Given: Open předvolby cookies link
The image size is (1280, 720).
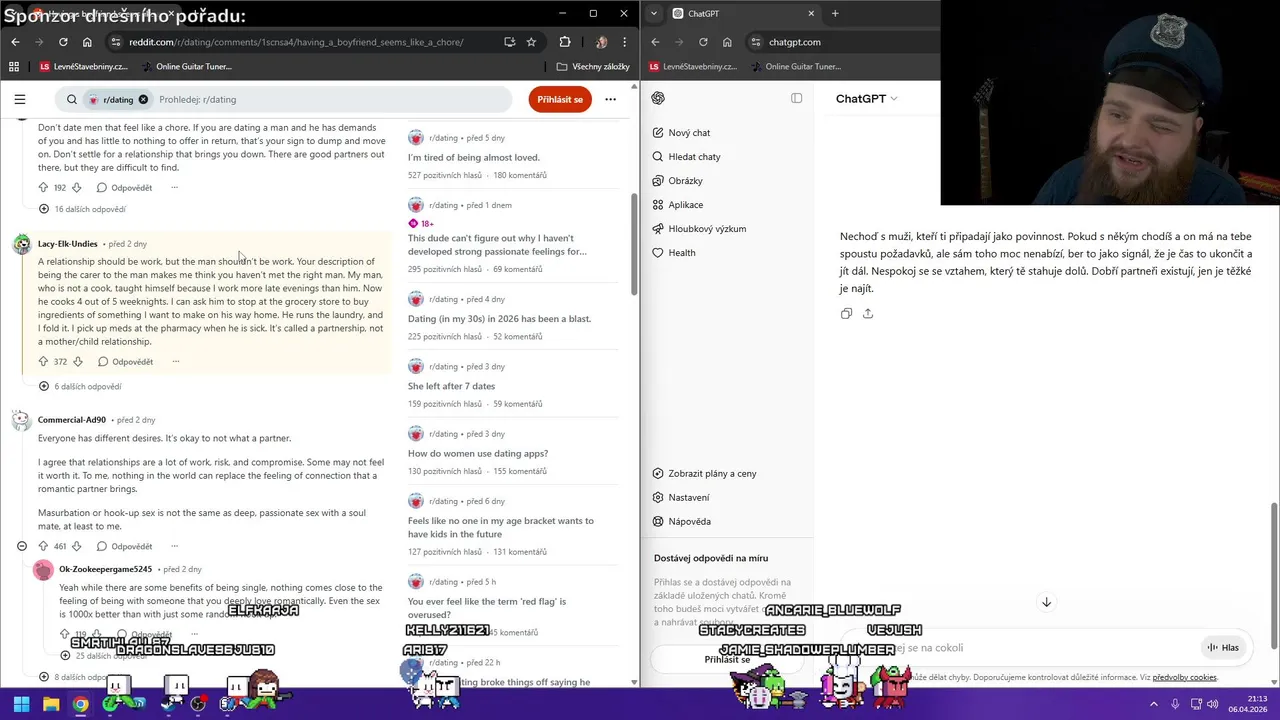Looking at the screenshot, I should coord(1184,677).
